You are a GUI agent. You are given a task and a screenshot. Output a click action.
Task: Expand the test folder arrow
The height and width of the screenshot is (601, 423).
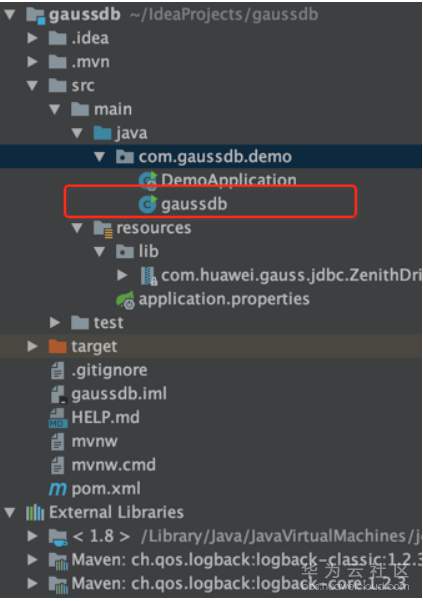[x=55, y=323]
